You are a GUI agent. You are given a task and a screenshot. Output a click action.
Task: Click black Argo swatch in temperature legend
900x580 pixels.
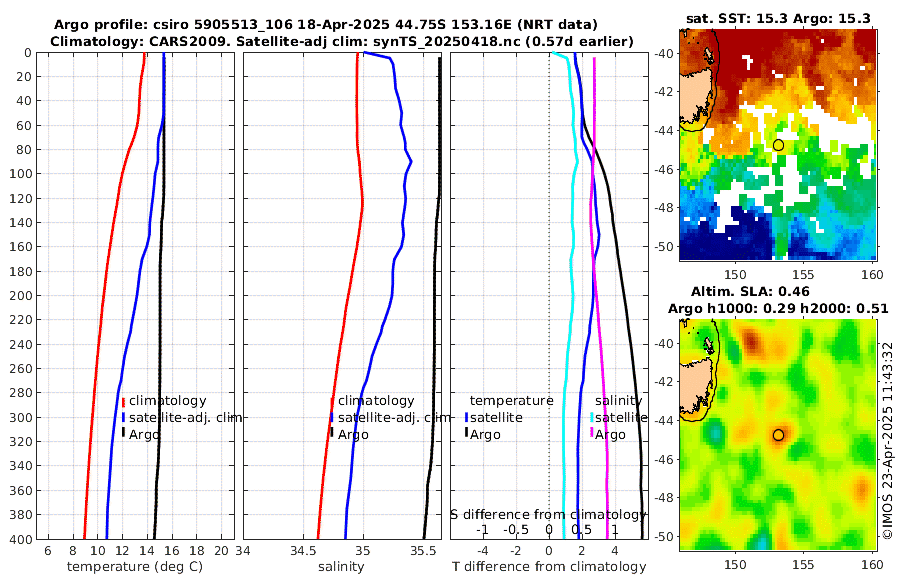coord(123,434)
